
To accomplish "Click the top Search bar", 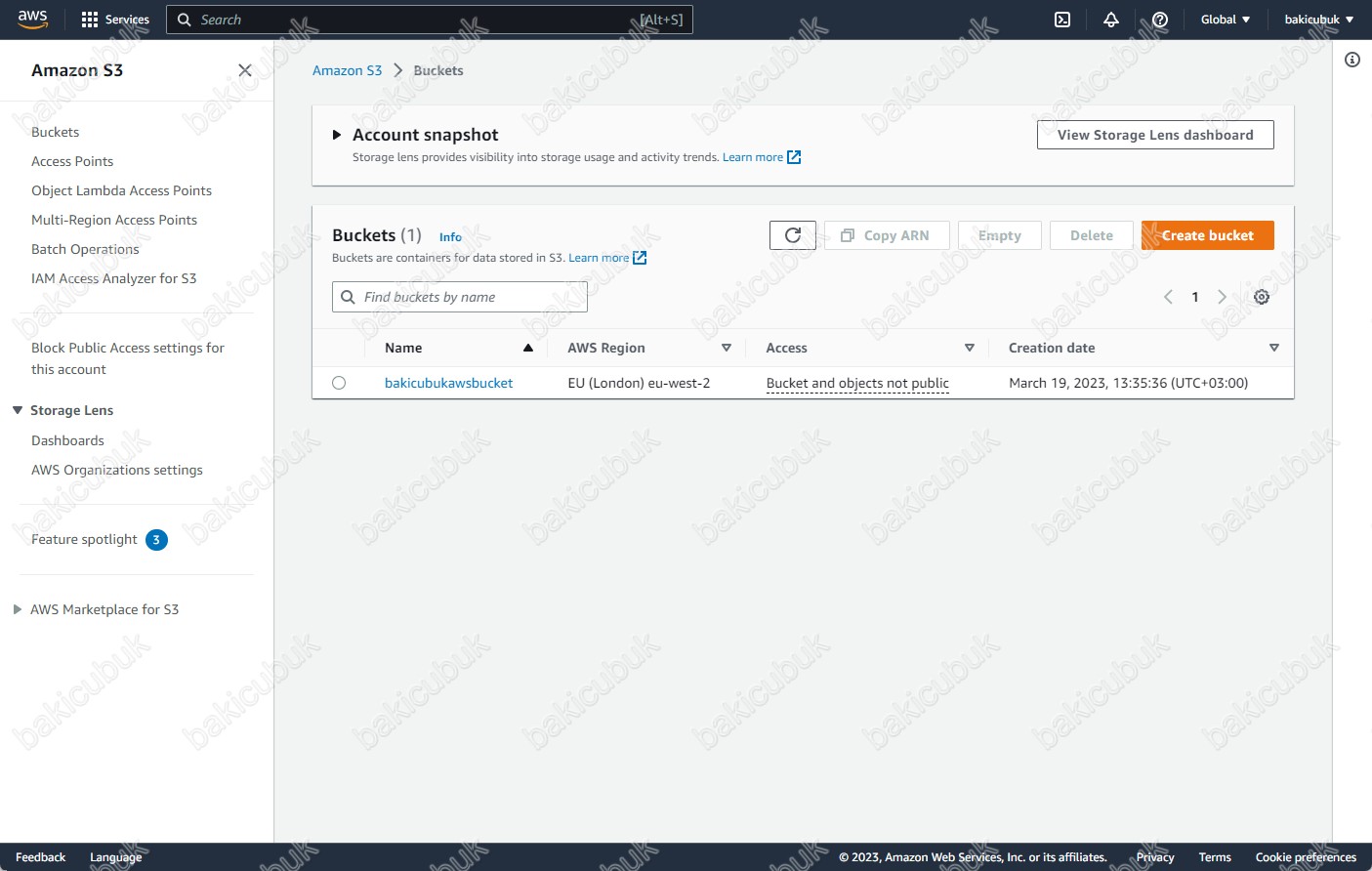I will tap(430, 20).
